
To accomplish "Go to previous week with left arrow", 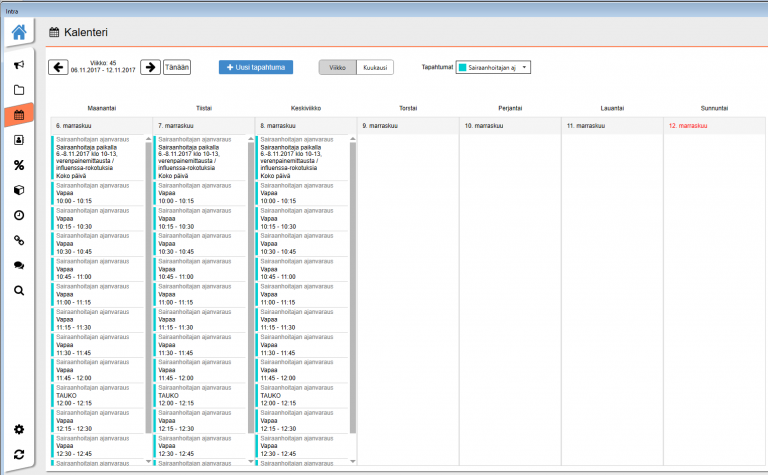I will click(x=58, y=67).
